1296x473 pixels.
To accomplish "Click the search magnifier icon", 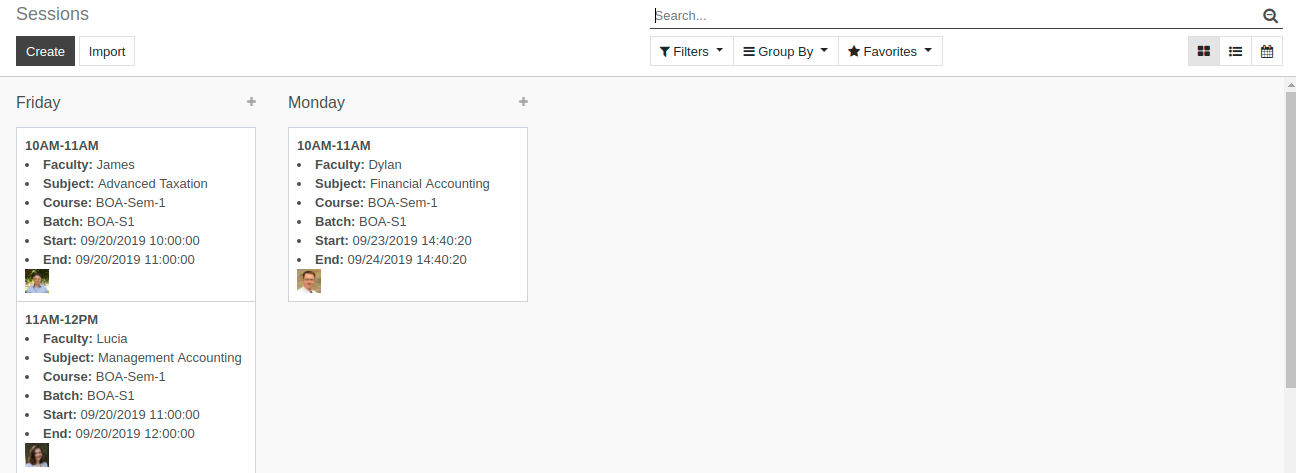I will [1271, 16].
